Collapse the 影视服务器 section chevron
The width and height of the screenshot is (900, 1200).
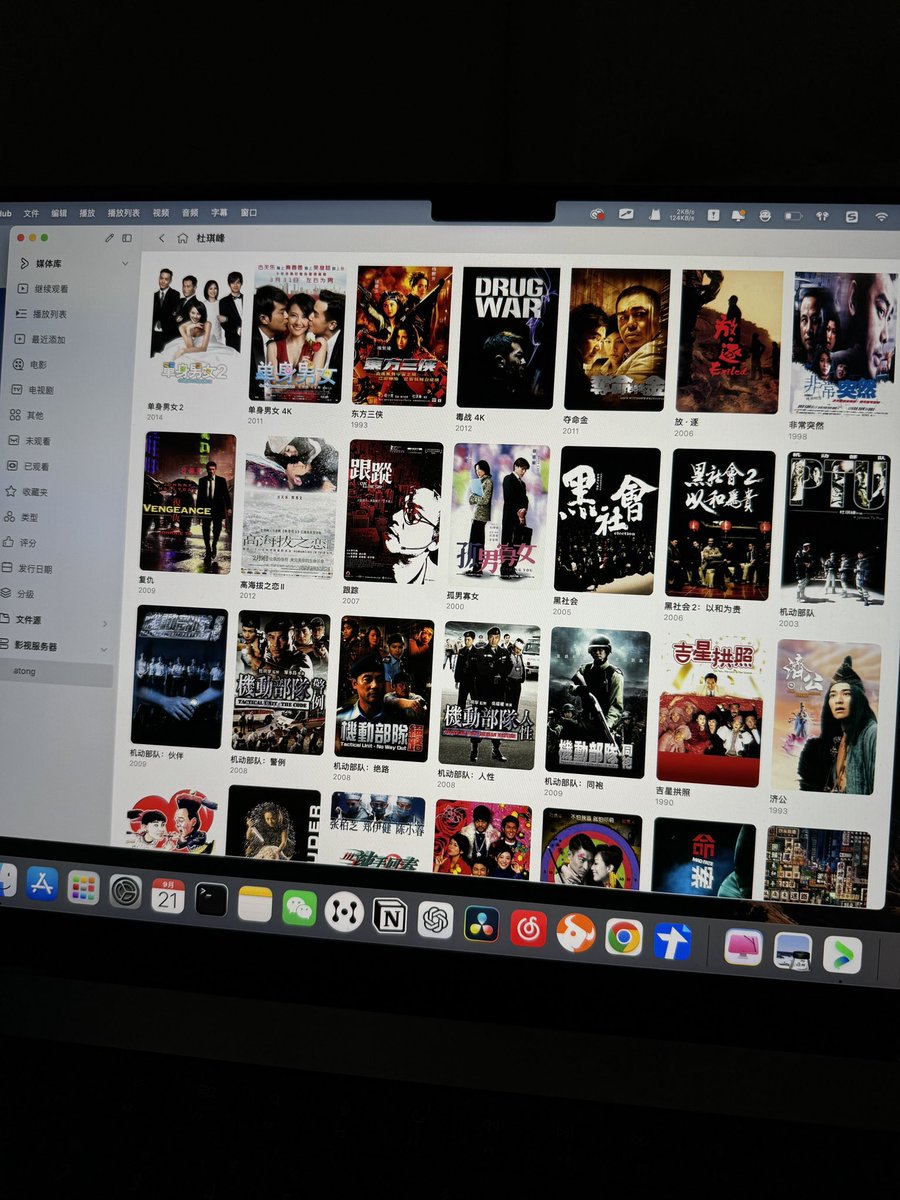104,649
